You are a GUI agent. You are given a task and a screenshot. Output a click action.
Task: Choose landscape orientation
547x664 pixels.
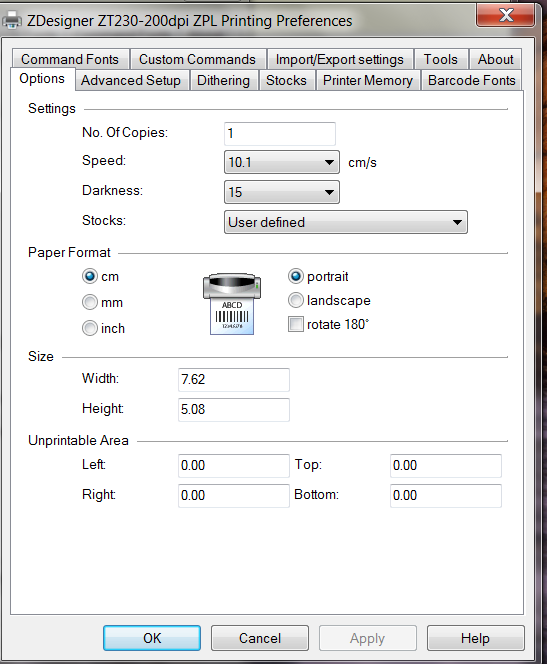(x=296, y=300)
